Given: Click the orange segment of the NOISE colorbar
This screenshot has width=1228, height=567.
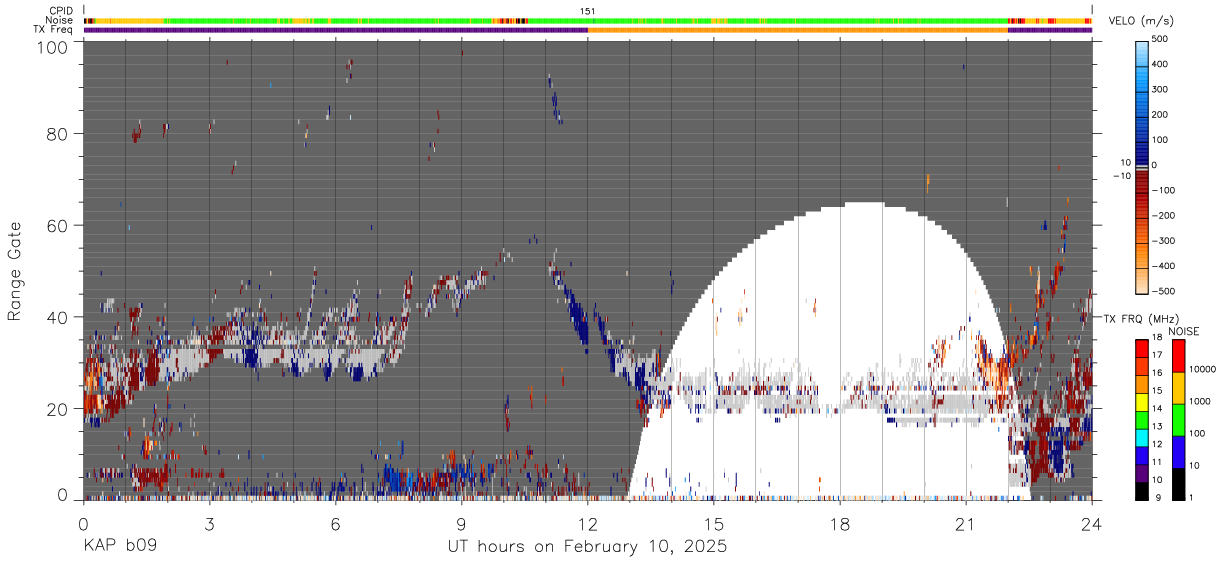Looking at the screenshot, I should pos(1177,387).
